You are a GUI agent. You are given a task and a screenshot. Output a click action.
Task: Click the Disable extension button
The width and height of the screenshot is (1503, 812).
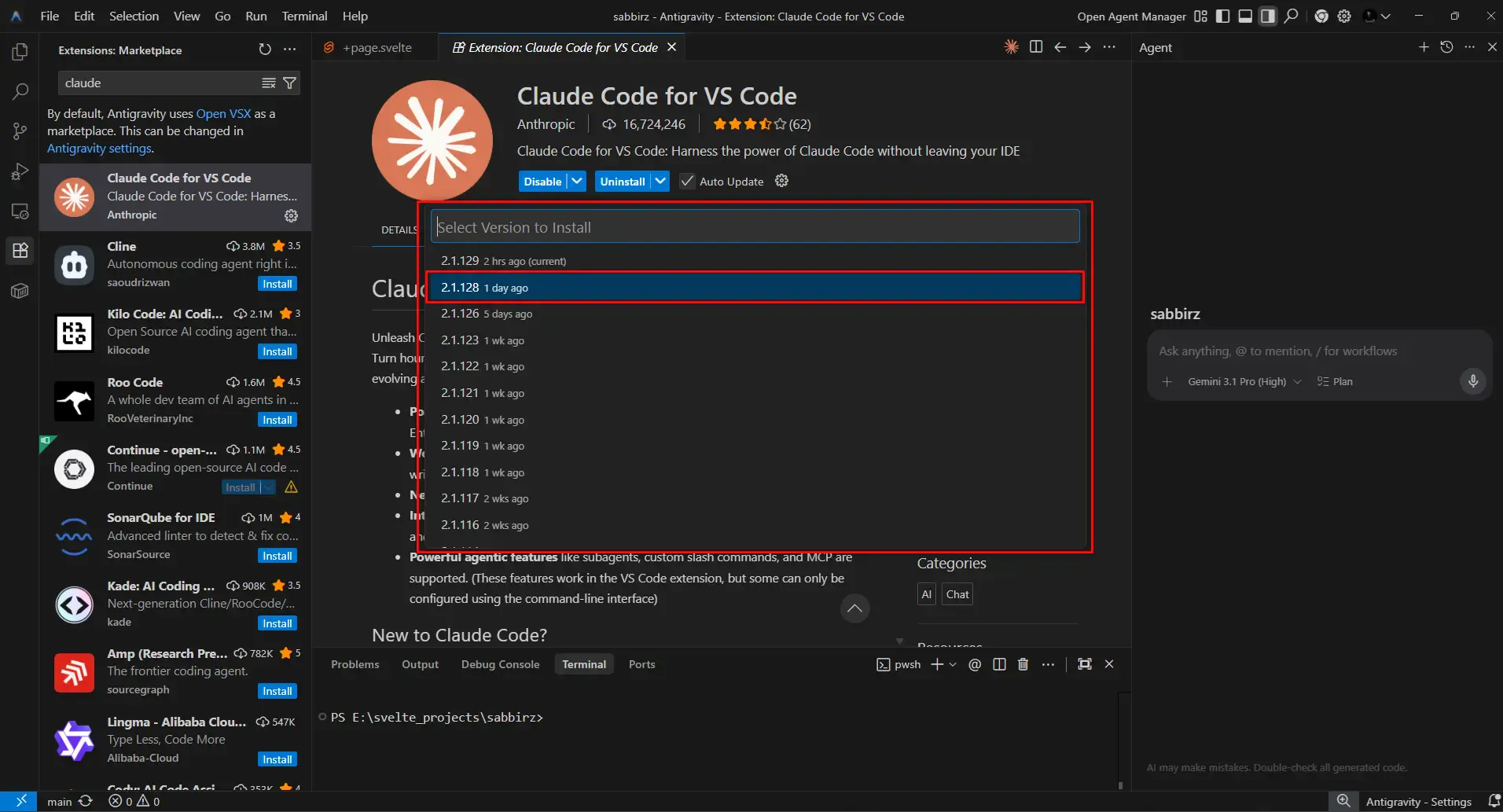542,181
